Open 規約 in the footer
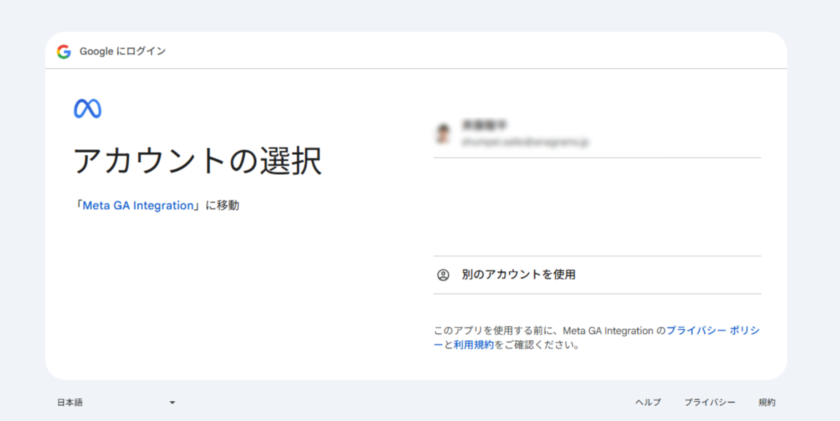840x421 pixels. point(767,402)
